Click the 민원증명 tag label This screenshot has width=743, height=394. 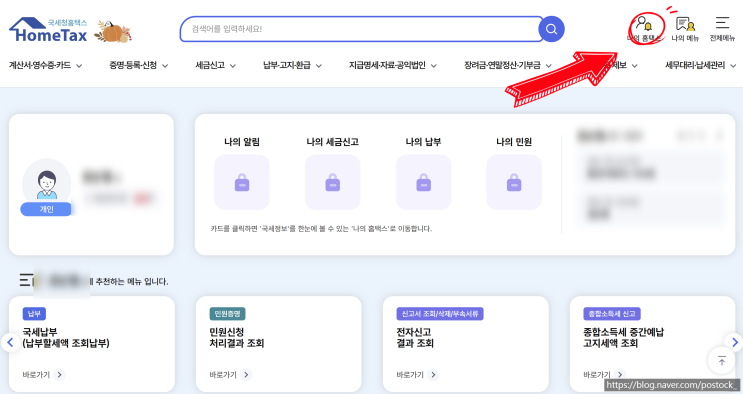(x=227, y=313)
